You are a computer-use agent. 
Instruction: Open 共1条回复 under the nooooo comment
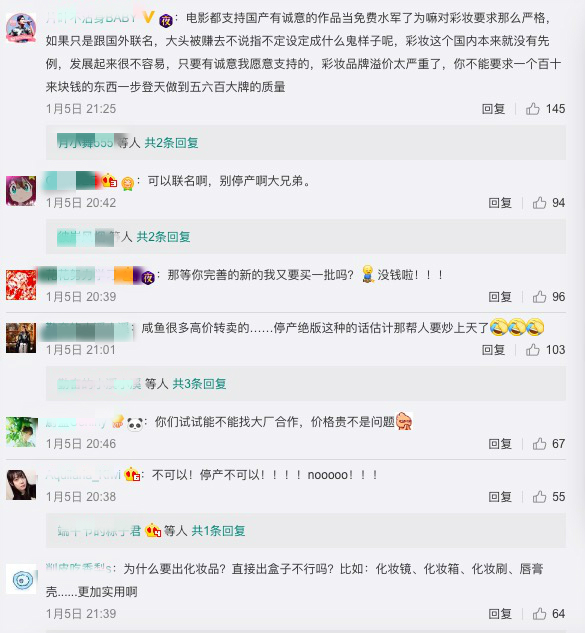(x=218, y=530)
